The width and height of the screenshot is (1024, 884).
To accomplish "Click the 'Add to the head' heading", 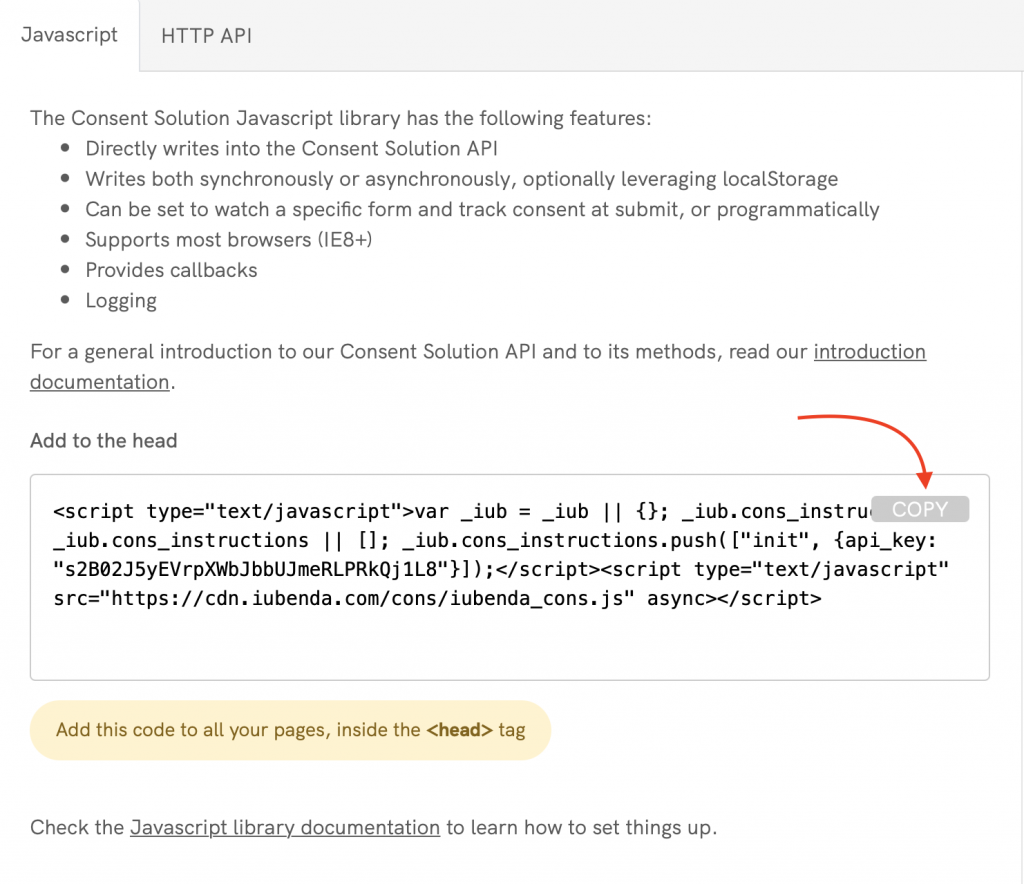I will point(104,441).
